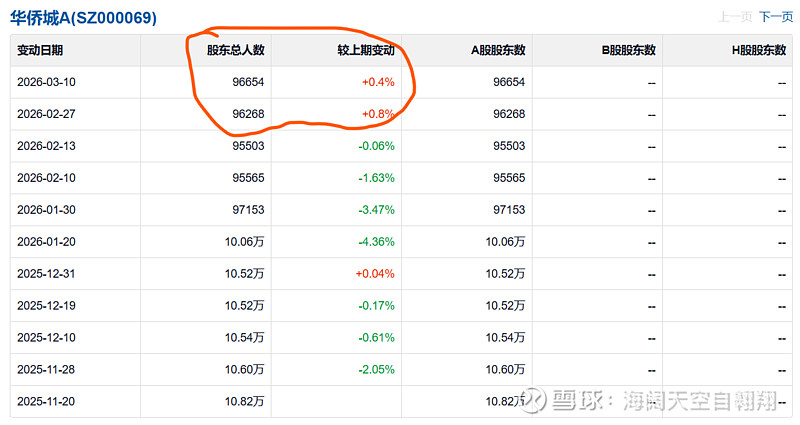This screenshot has height=425, width=800.
Task: Select the date cell 2026-03-10
Action: (46, 82)
